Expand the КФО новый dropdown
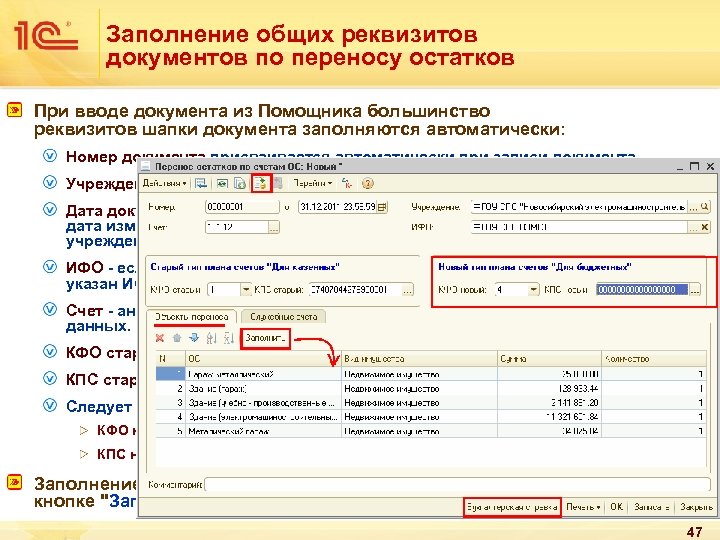The height and width of the screenshot is (540, 720). (x=533, y=290)
